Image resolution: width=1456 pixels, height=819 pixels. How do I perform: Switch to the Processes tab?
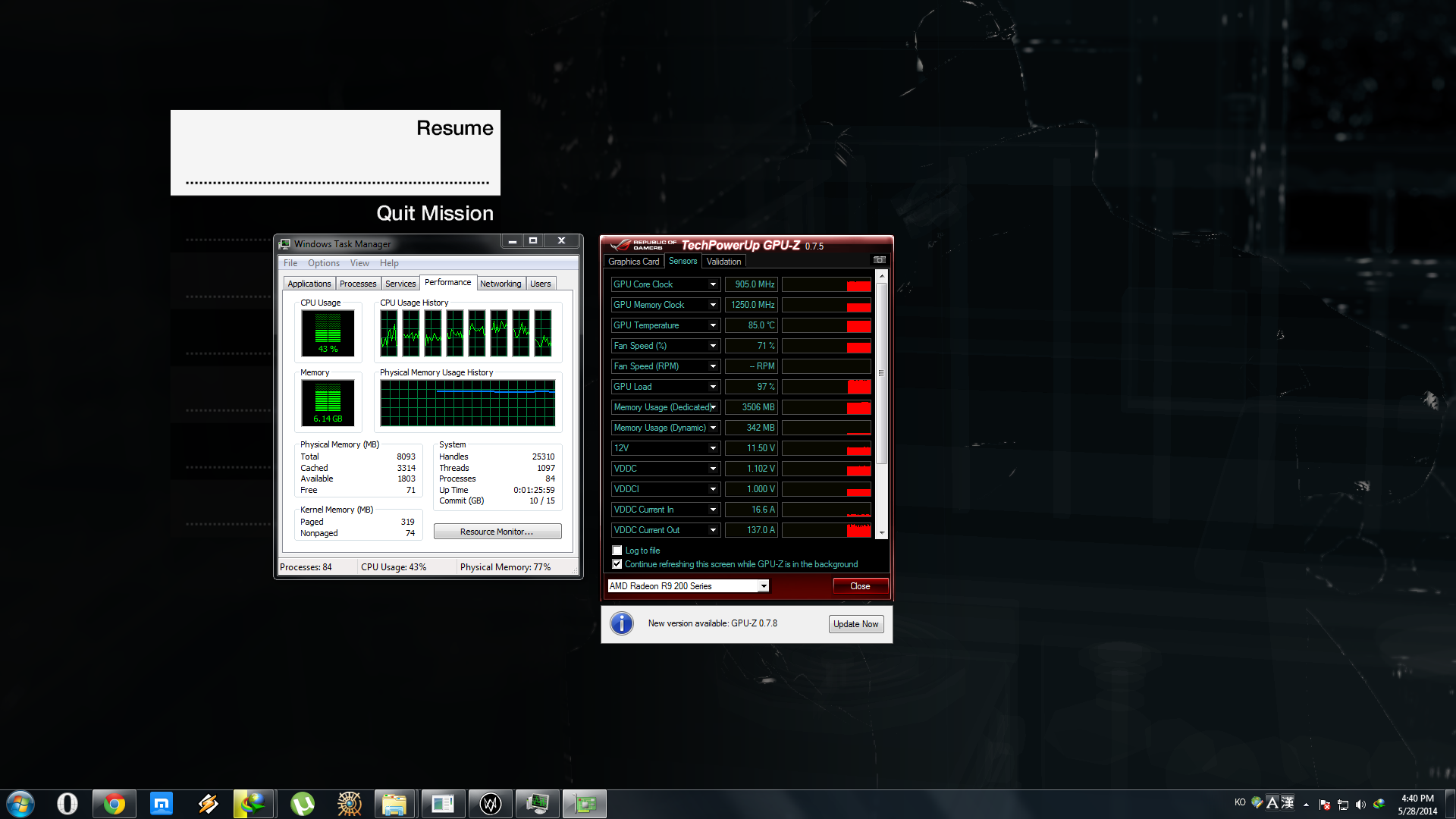pos(358,284)
